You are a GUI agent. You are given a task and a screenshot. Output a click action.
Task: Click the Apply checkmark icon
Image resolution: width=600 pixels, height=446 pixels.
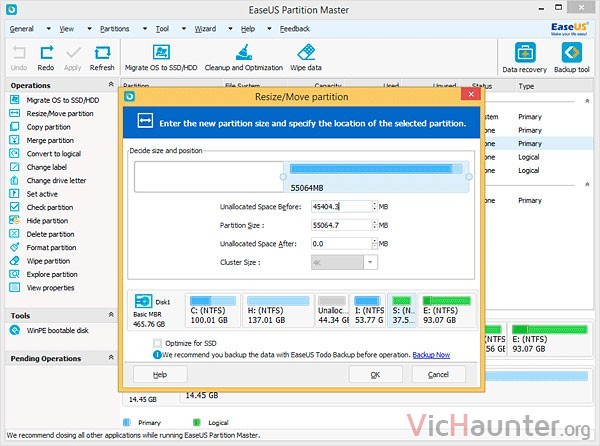tap(73, 53)
